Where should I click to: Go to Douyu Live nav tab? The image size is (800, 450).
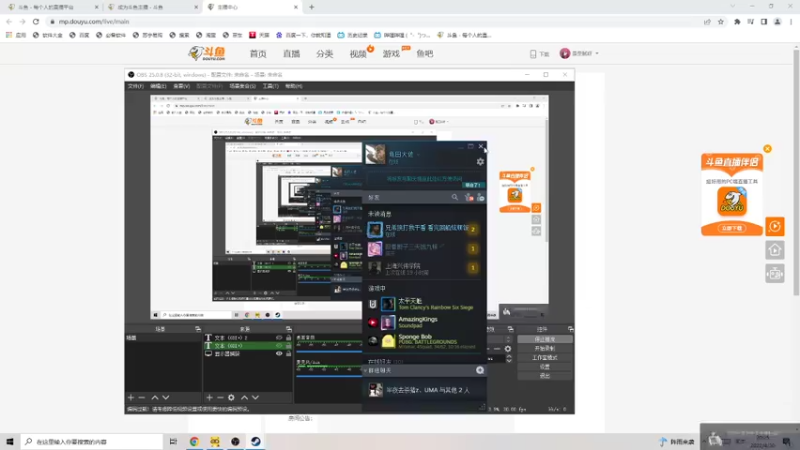pyautogui.click(x=291, y=54)
